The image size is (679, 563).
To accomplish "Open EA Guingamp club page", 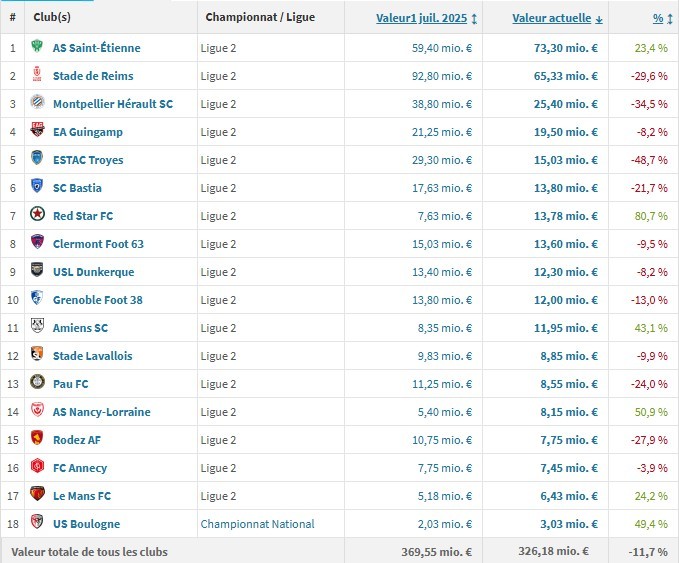I will [x=88, y=132].
